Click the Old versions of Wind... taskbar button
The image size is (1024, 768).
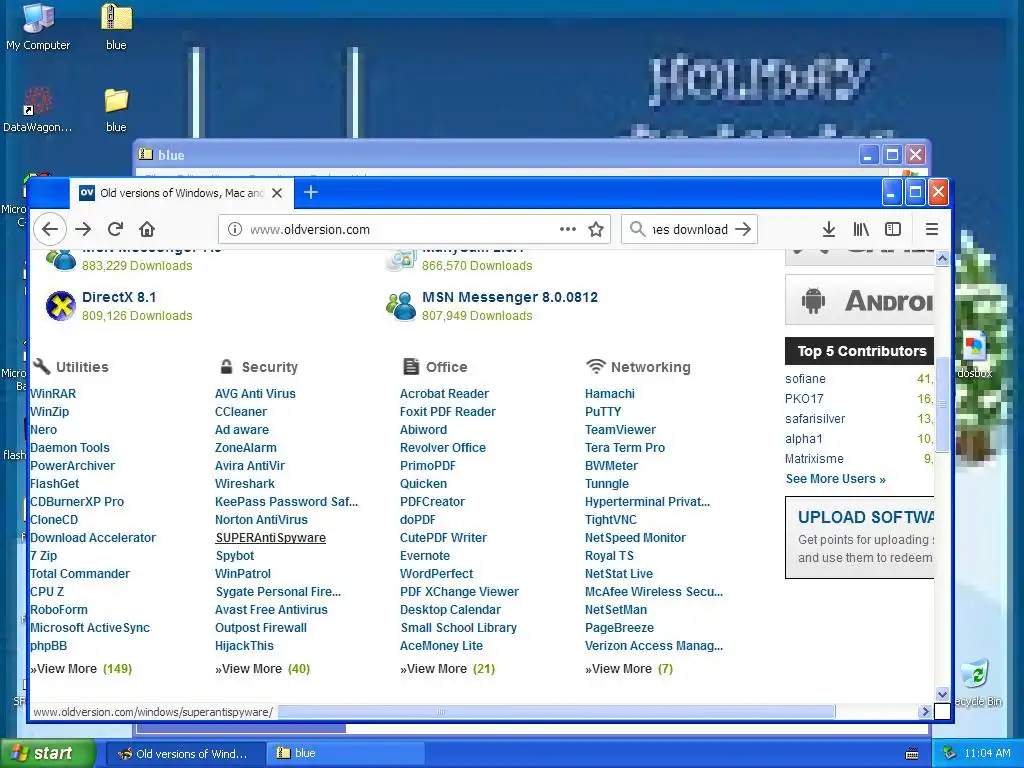pyautogui.click(x=184, y=753)
